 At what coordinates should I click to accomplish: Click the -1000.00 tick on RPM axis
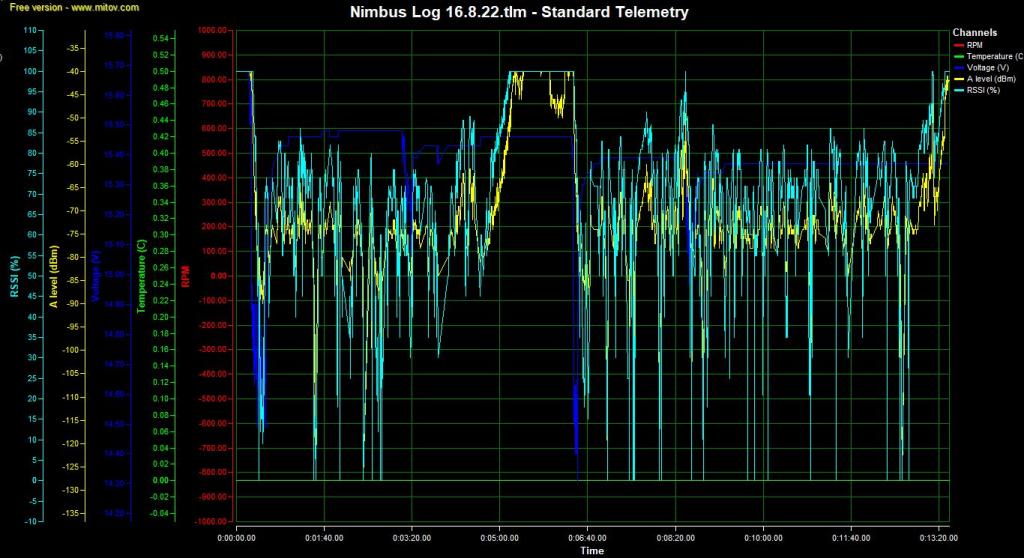(211, 521)
